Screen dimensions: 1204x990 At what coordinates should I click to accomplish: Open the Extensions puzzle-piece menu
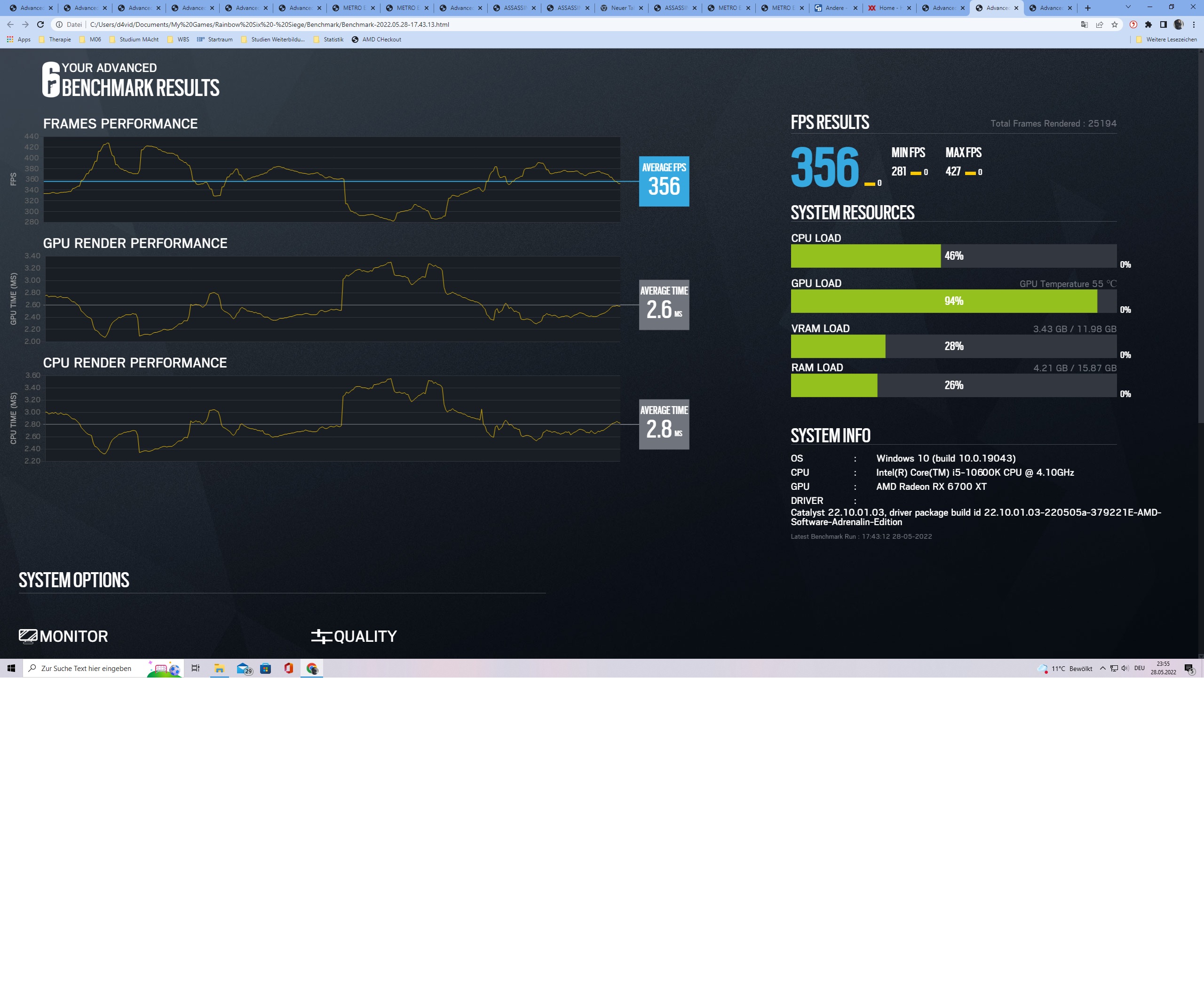[1148, 24]
